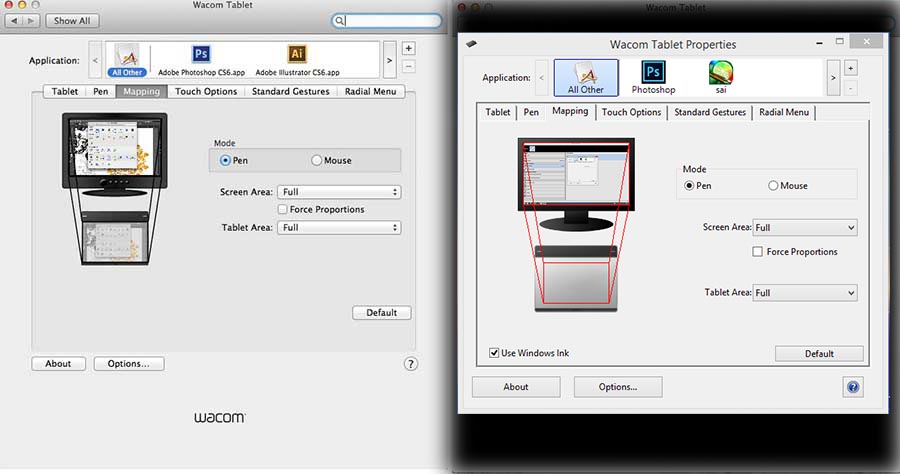Click the scroll-left arrow of Mac application list
The height and width of the screenshot is (474, 900).
click(x=95, y=60)
